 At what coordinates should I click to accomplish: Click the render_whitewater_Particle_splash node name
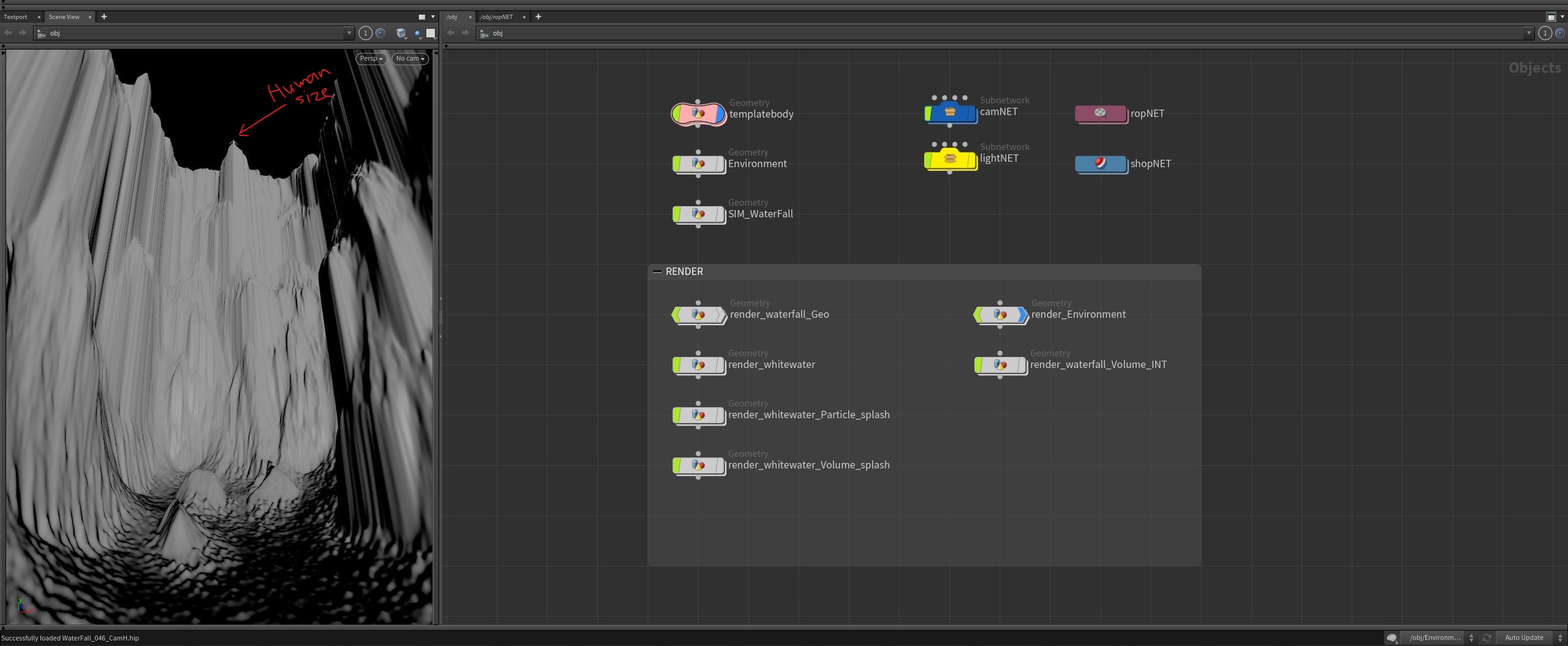click(x=809, y=415)
